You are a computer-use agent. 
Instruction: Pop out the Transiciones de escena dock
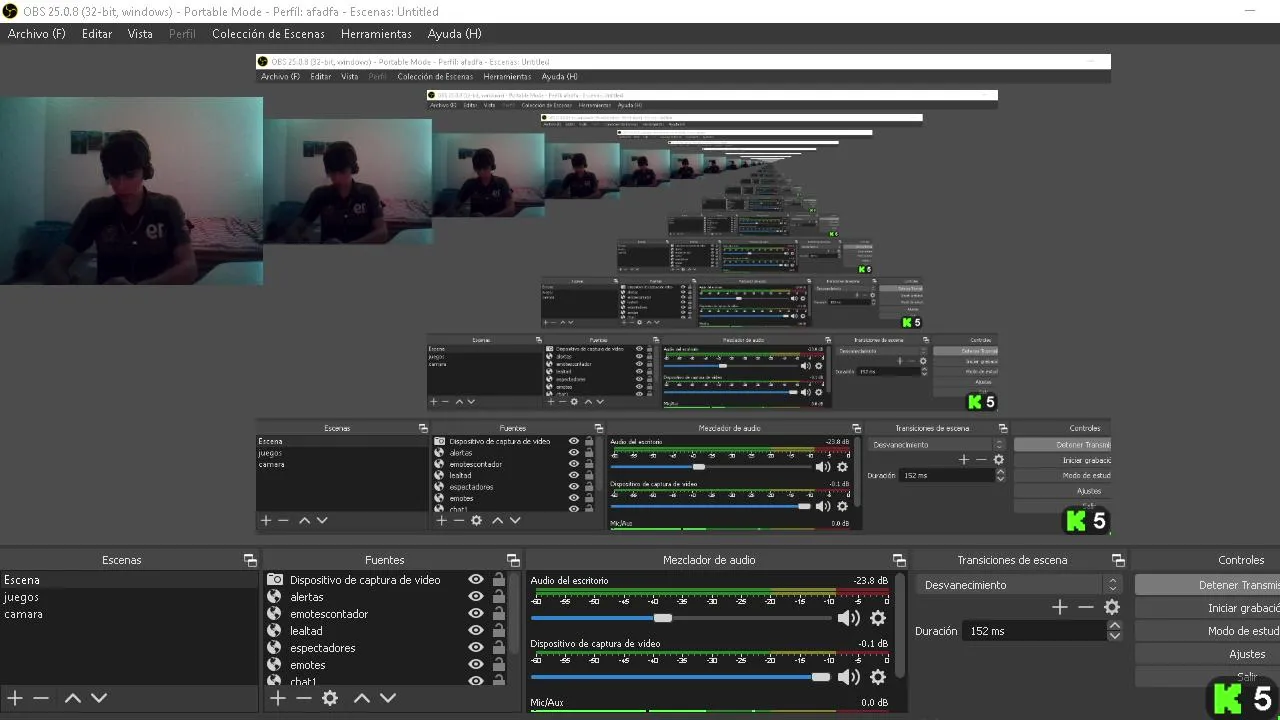(x=1118, y=560)
